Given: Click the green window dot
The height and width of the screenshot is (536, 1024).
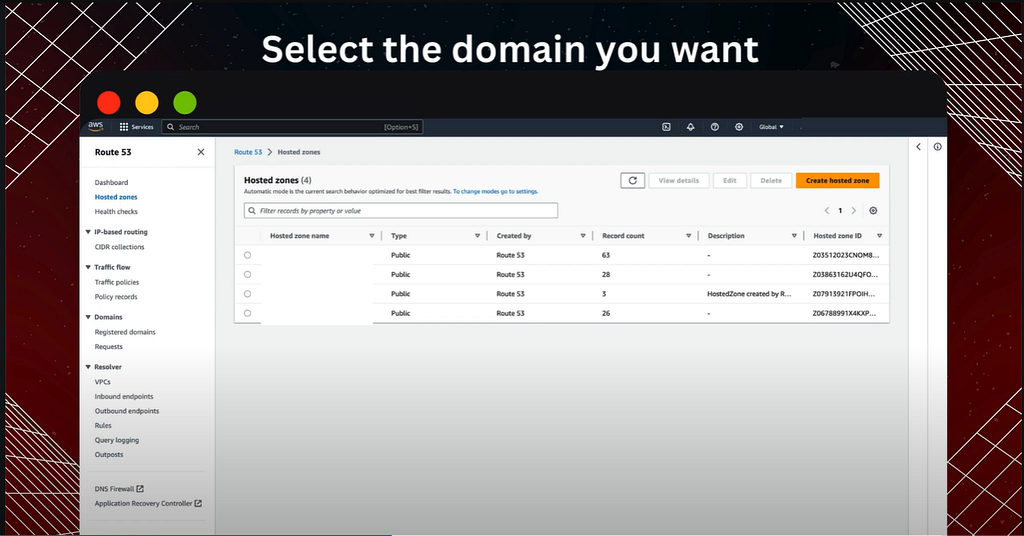Looking at the screenshot, I should point(185,102).
